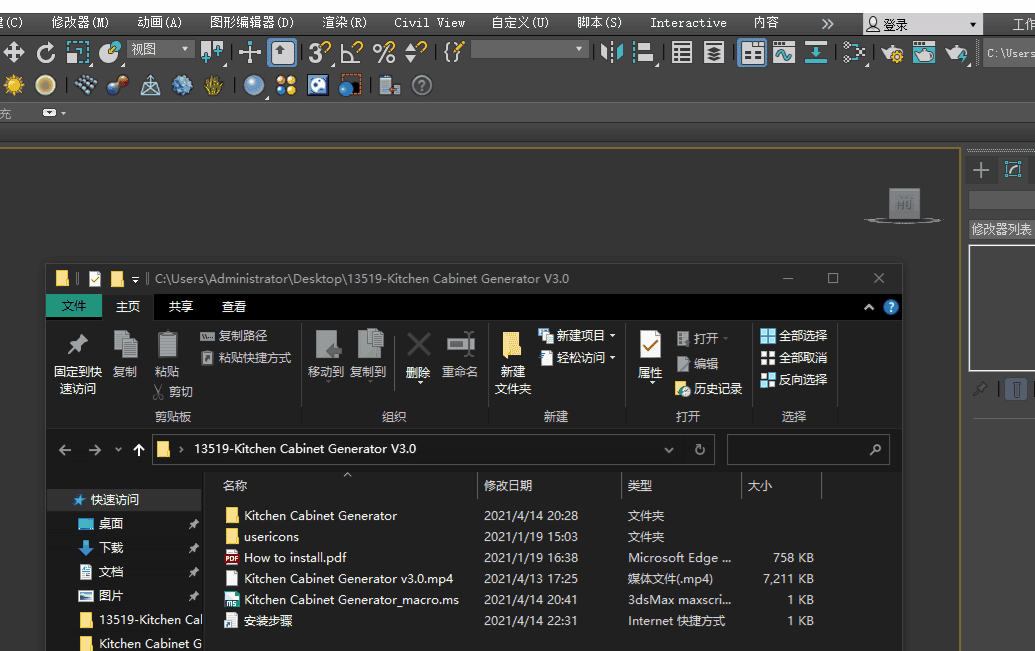This screenshot has height=651, width=1035.
Task: Toggle Spinner Snap
Action: (416, 52)
